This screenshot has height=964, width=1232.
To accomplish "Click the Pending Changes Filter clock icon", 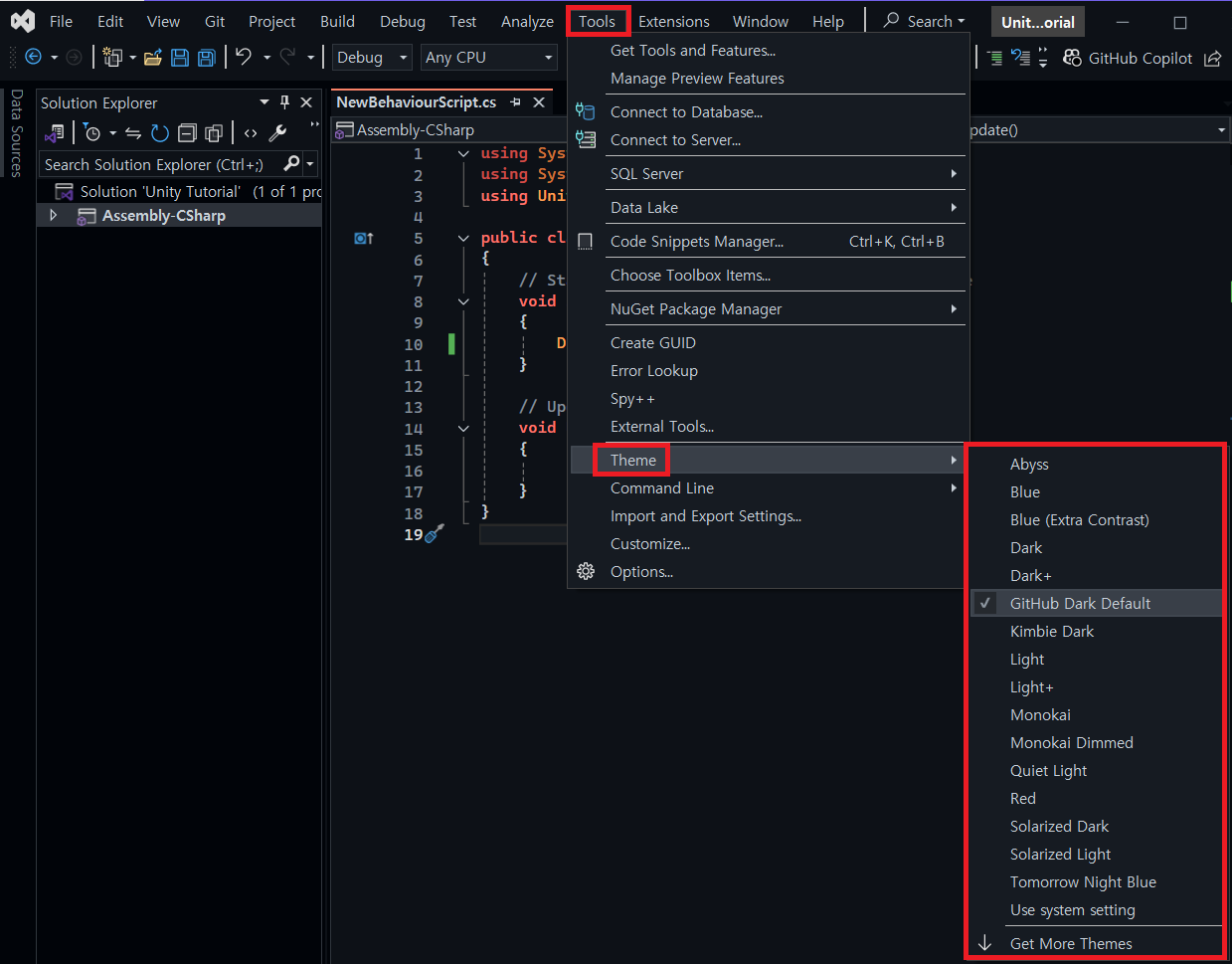I will click(92, 132).
